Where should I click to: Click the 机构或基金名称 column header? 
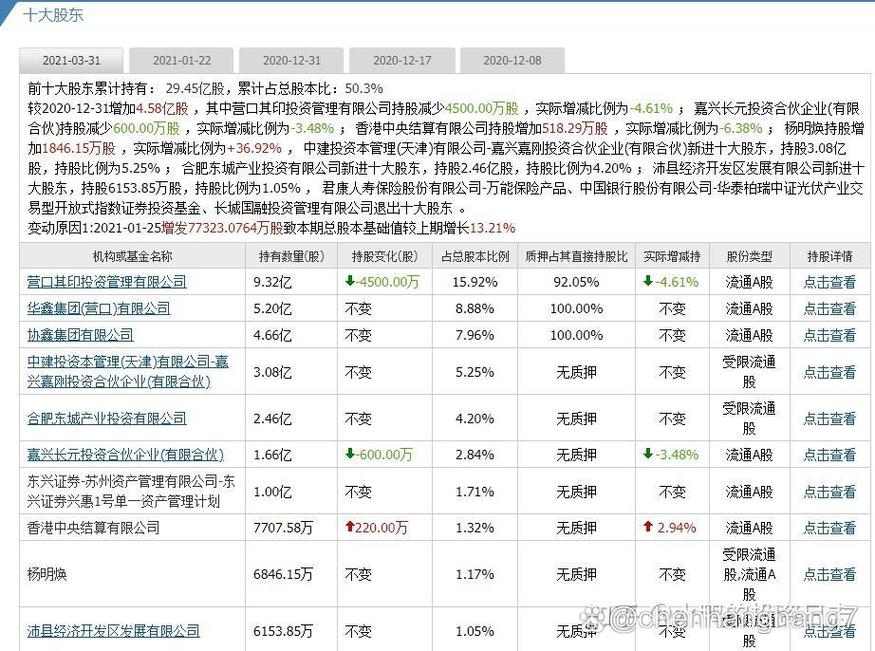[x=132, y=256]
